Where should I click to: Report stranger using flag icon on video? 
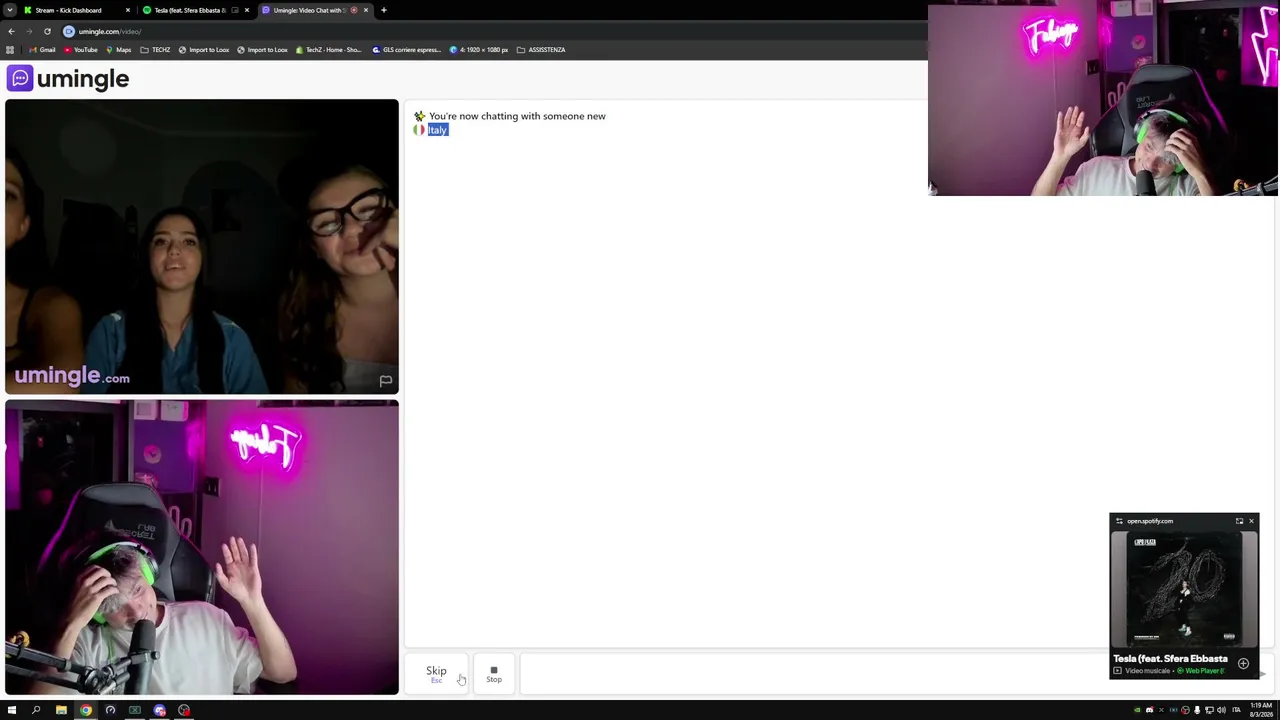(x=385, y=380)
